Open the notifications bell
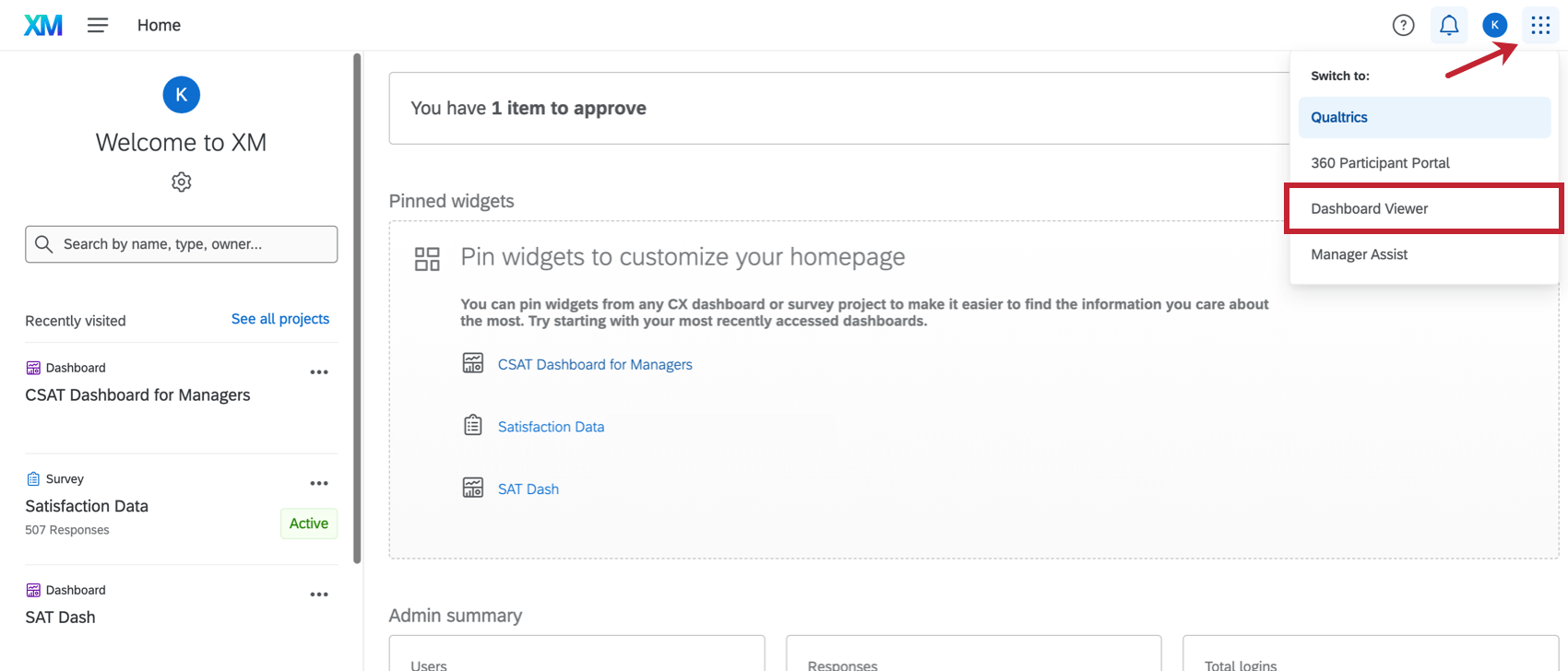1568x671 pixels. (1449, 25)
